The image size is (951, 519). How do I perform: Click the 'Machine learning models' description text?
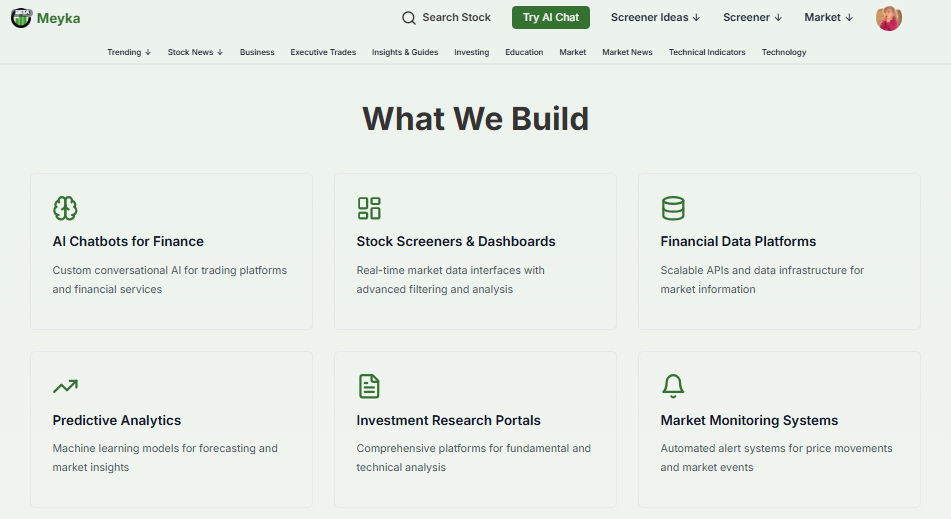[165, 458]
